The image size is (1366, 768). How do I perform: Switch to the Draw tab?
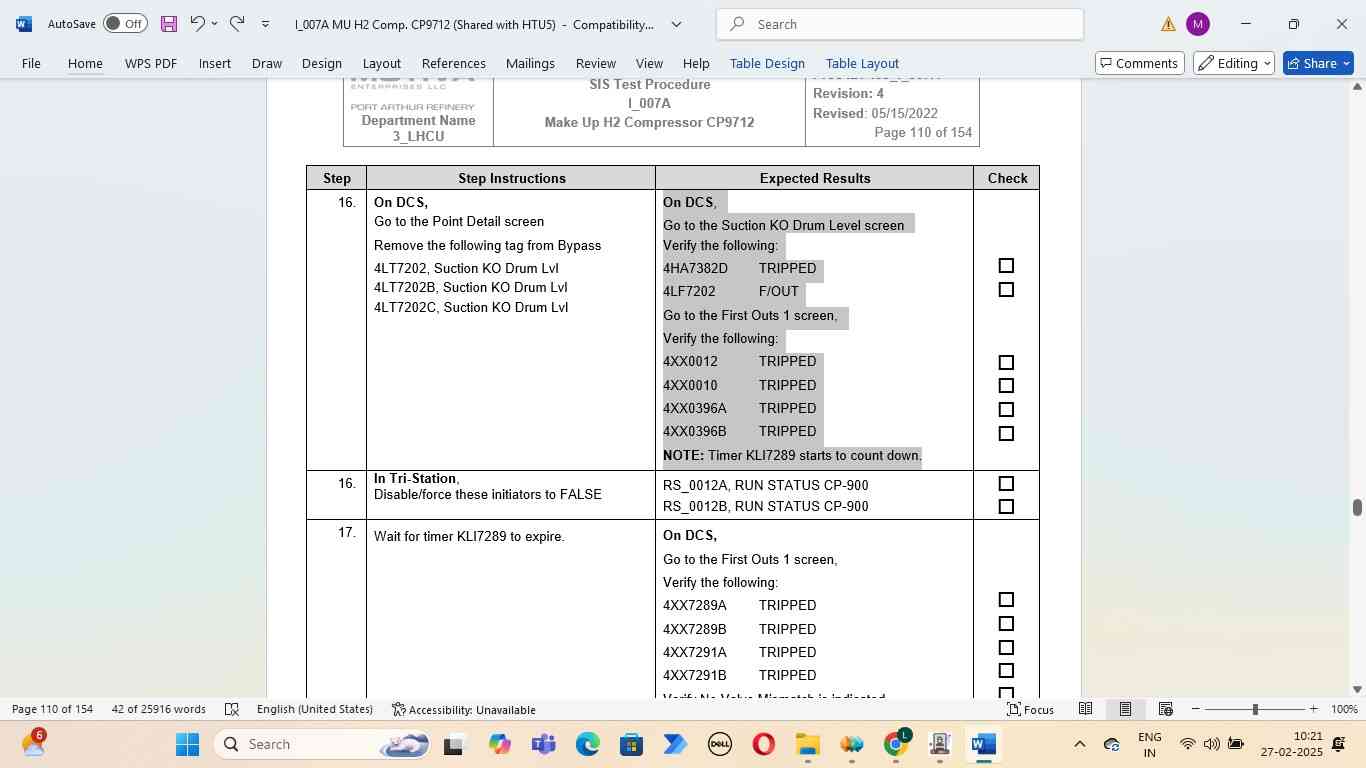click(266, 63)
